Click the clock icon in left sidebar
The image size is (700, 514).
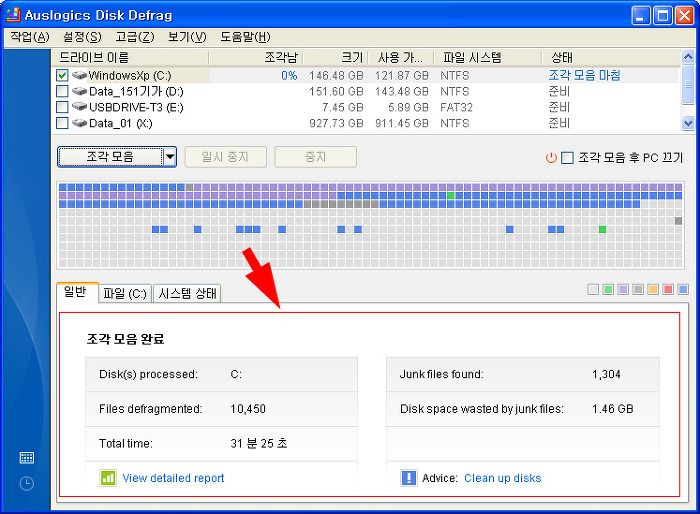click(x=27, y=484)
